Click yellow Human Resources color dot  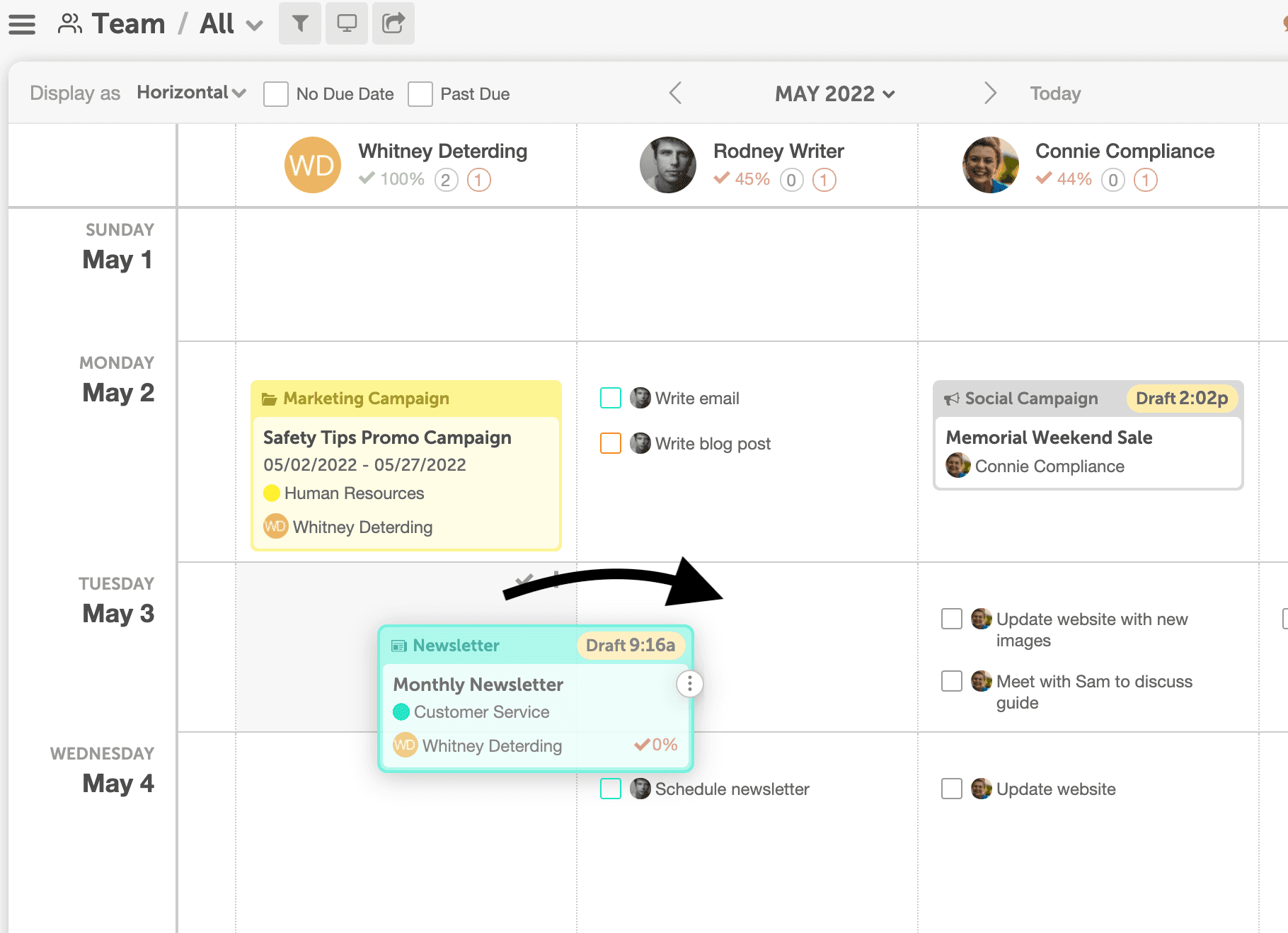[x=272, y=493]
